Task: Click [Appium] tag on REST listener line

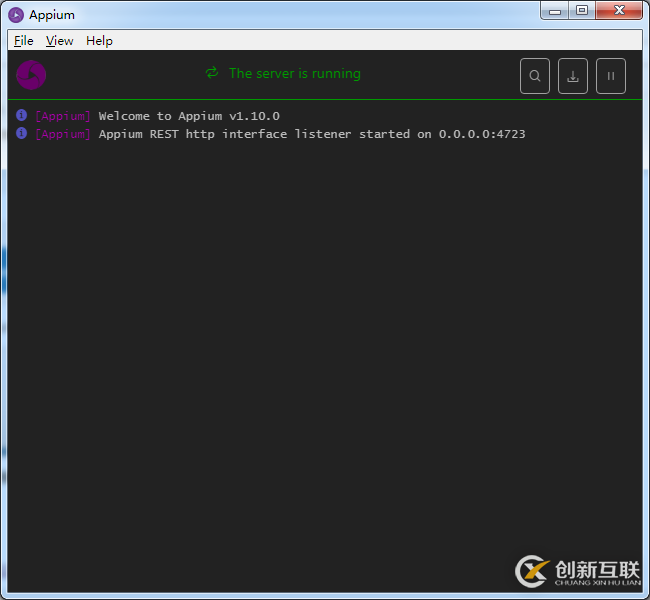Action: (63, 134)
